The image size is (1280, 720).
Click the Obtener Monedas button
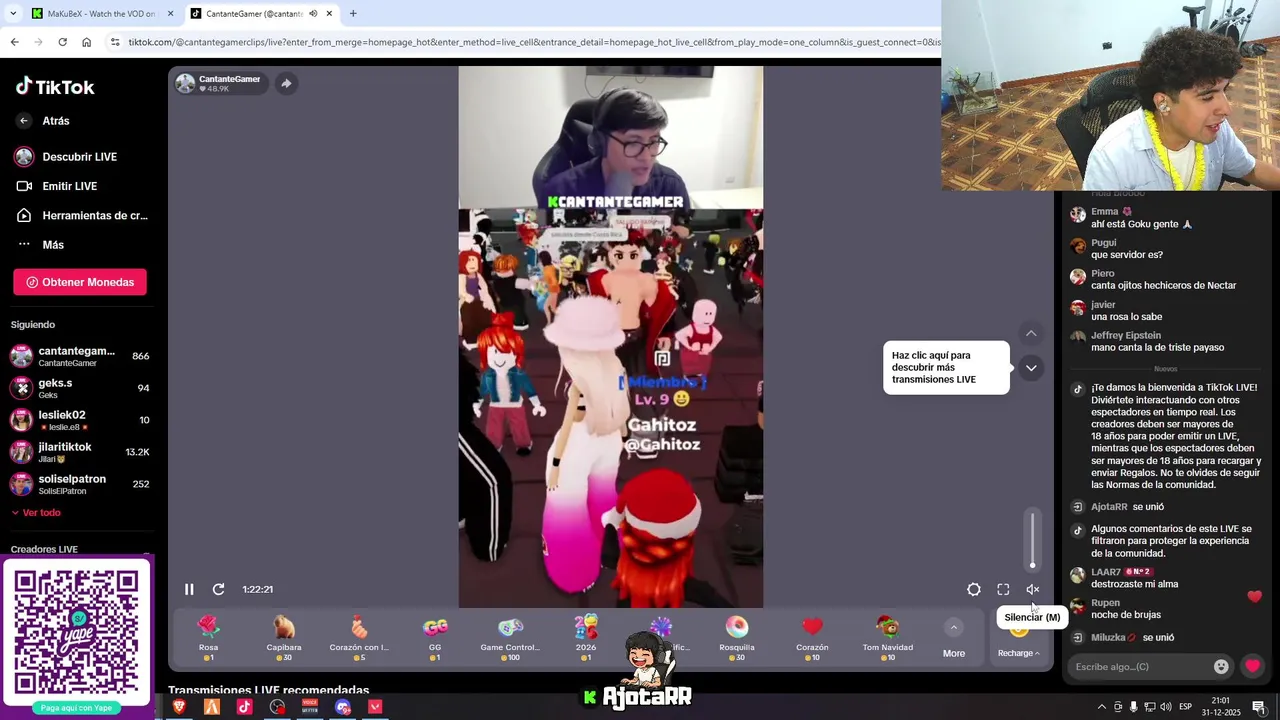pyautogui.click(x=80, y=282)
